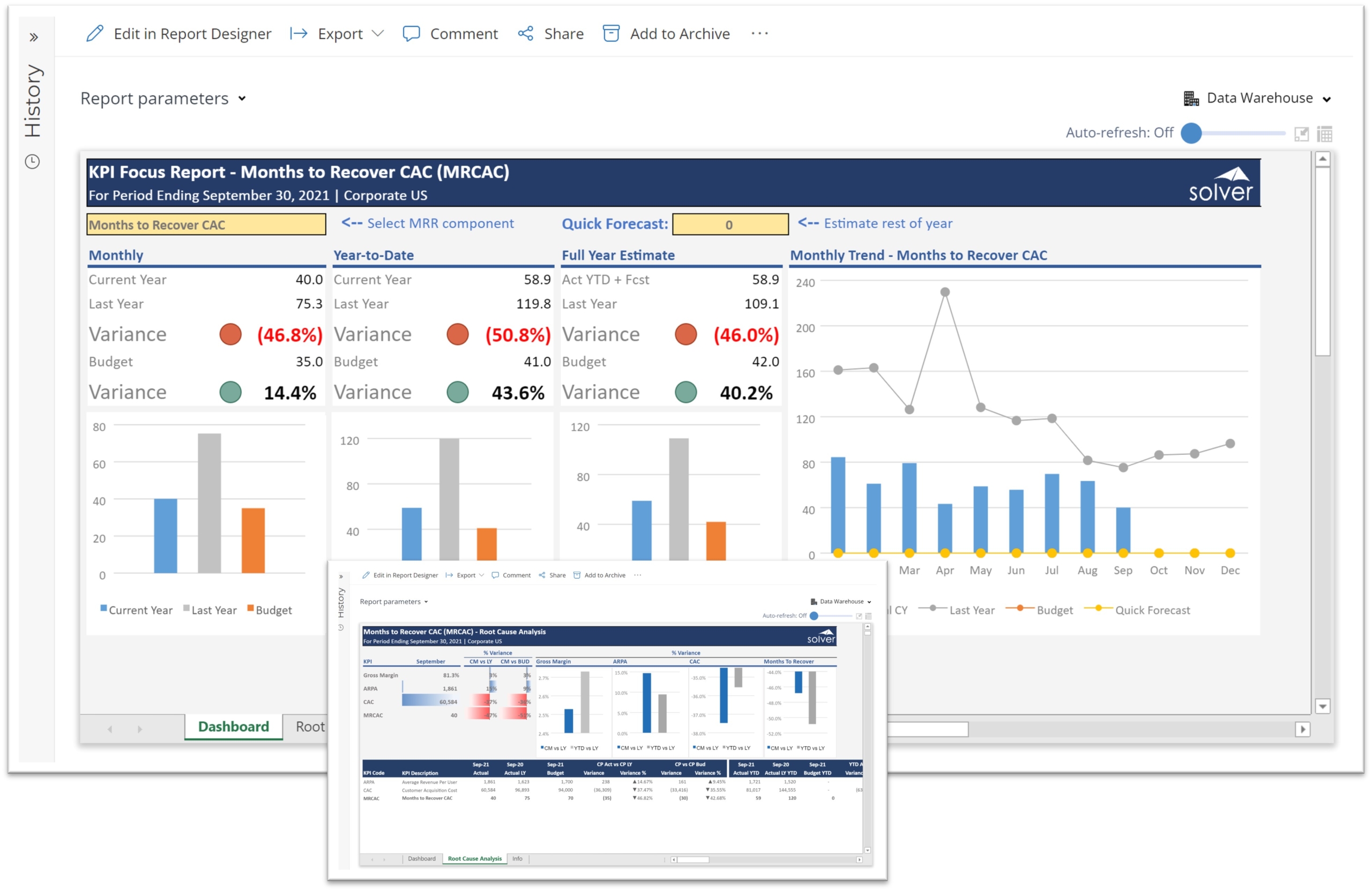
Task: Click the Export arrow icon
Action: [299, 33]
